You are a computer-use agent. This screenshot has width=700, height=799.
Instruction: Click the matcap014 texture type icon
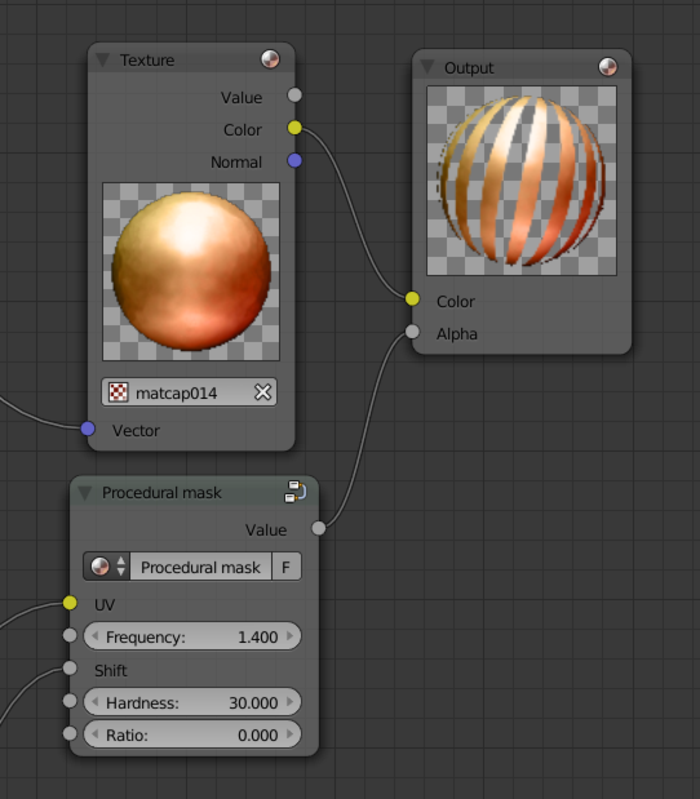(x=118, y=393)
